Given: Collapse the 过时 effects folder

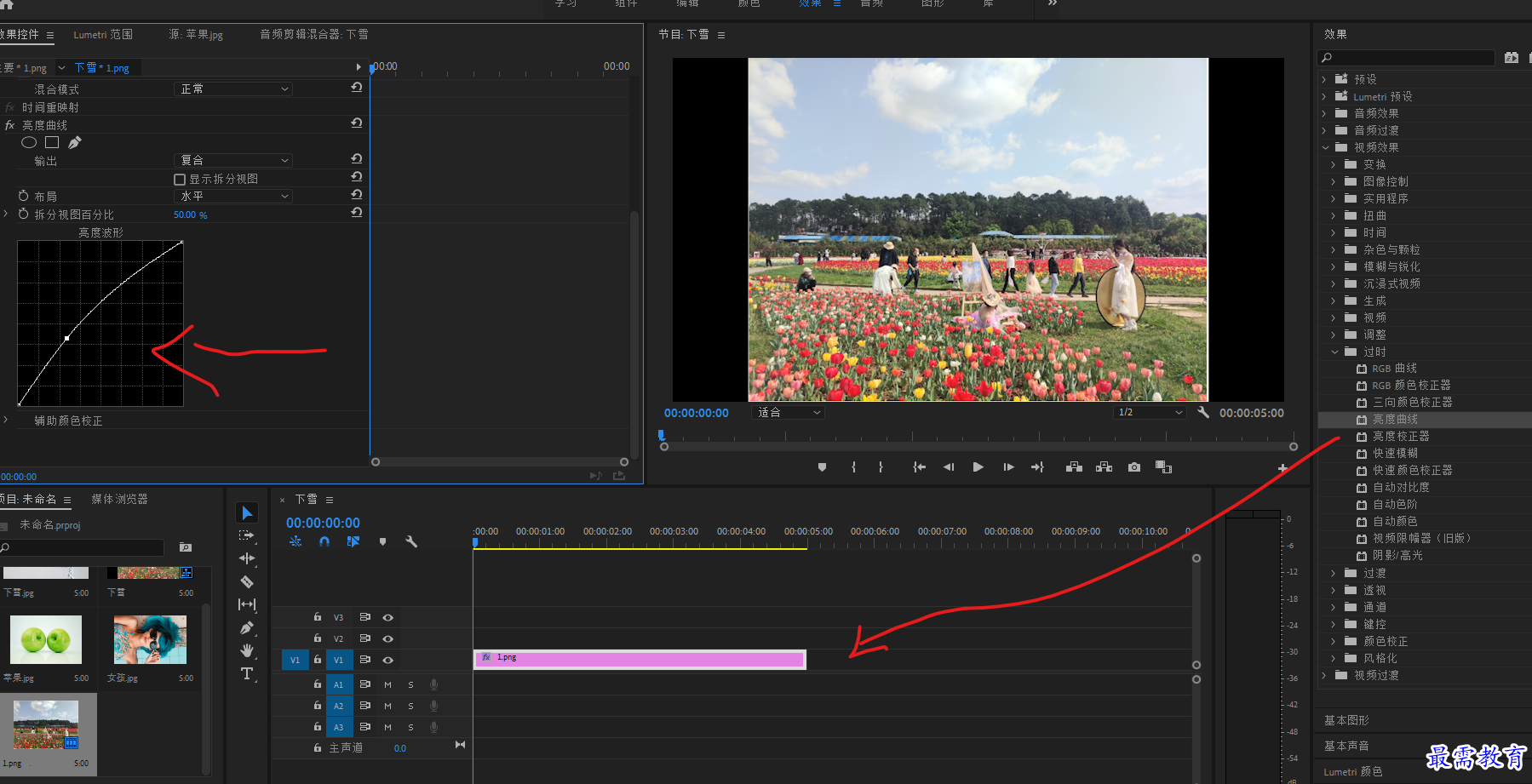Looking at the screenshot, I should tap(1334, 352).
